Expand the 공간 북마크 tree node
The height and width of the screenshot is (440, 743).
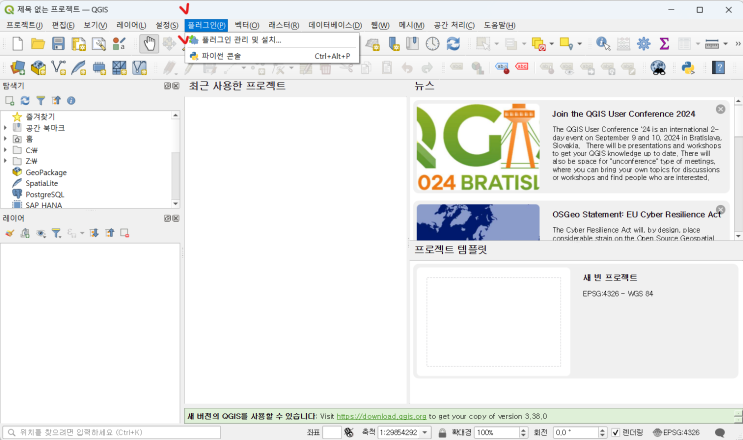[x=5, y=128]
